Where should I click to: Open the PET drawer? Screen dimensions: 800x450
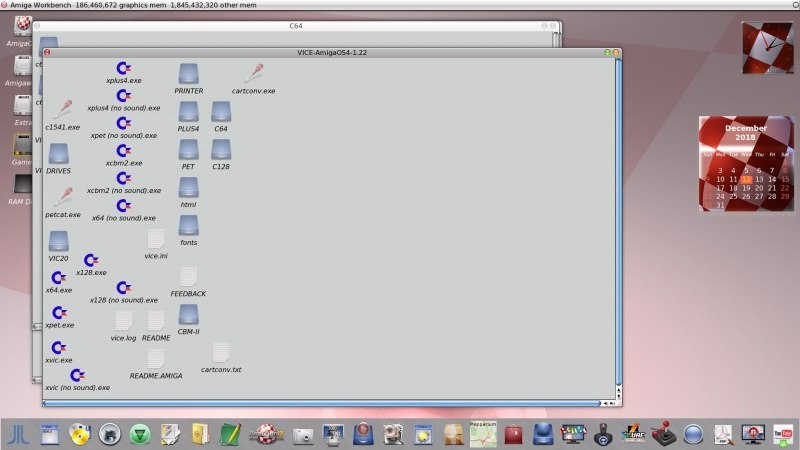click(188, 150)
